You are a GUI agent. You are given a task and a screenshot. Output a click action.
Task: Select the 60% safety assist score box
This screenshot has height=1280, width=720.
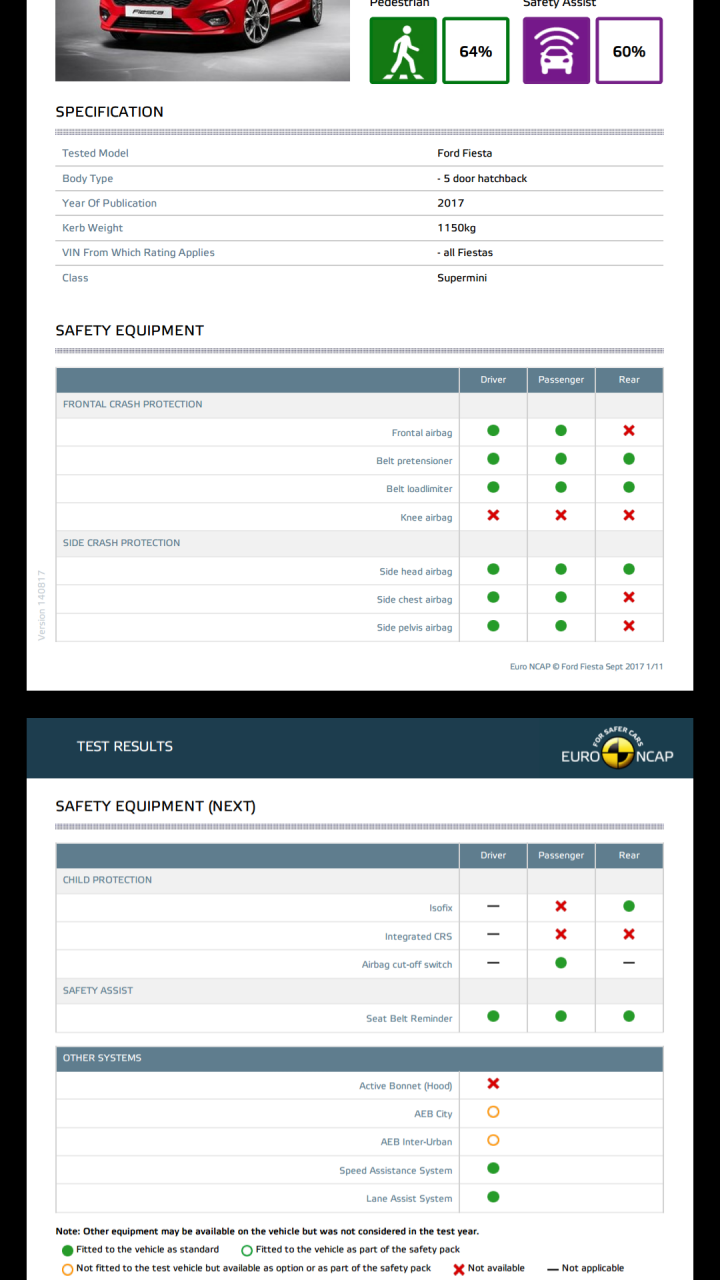coord(629,50)
